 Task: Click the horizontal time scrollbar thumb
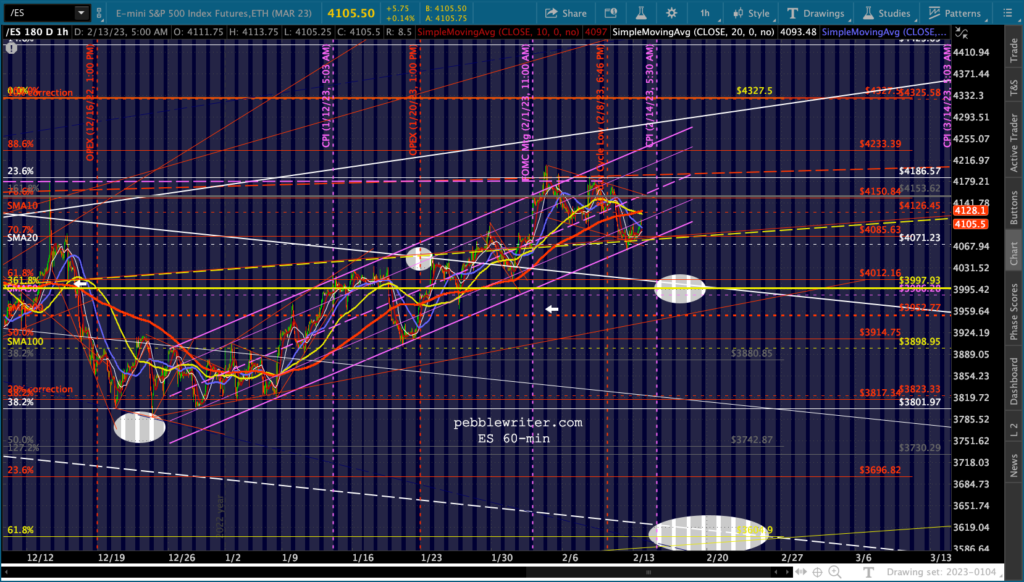tap(648, 572)
